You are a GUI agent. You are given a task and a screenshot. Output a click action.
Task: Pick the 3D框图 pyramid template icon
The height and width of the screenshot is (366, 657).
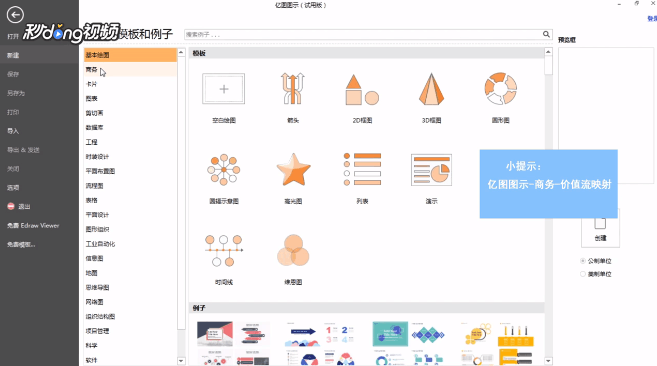coord(431,89)
